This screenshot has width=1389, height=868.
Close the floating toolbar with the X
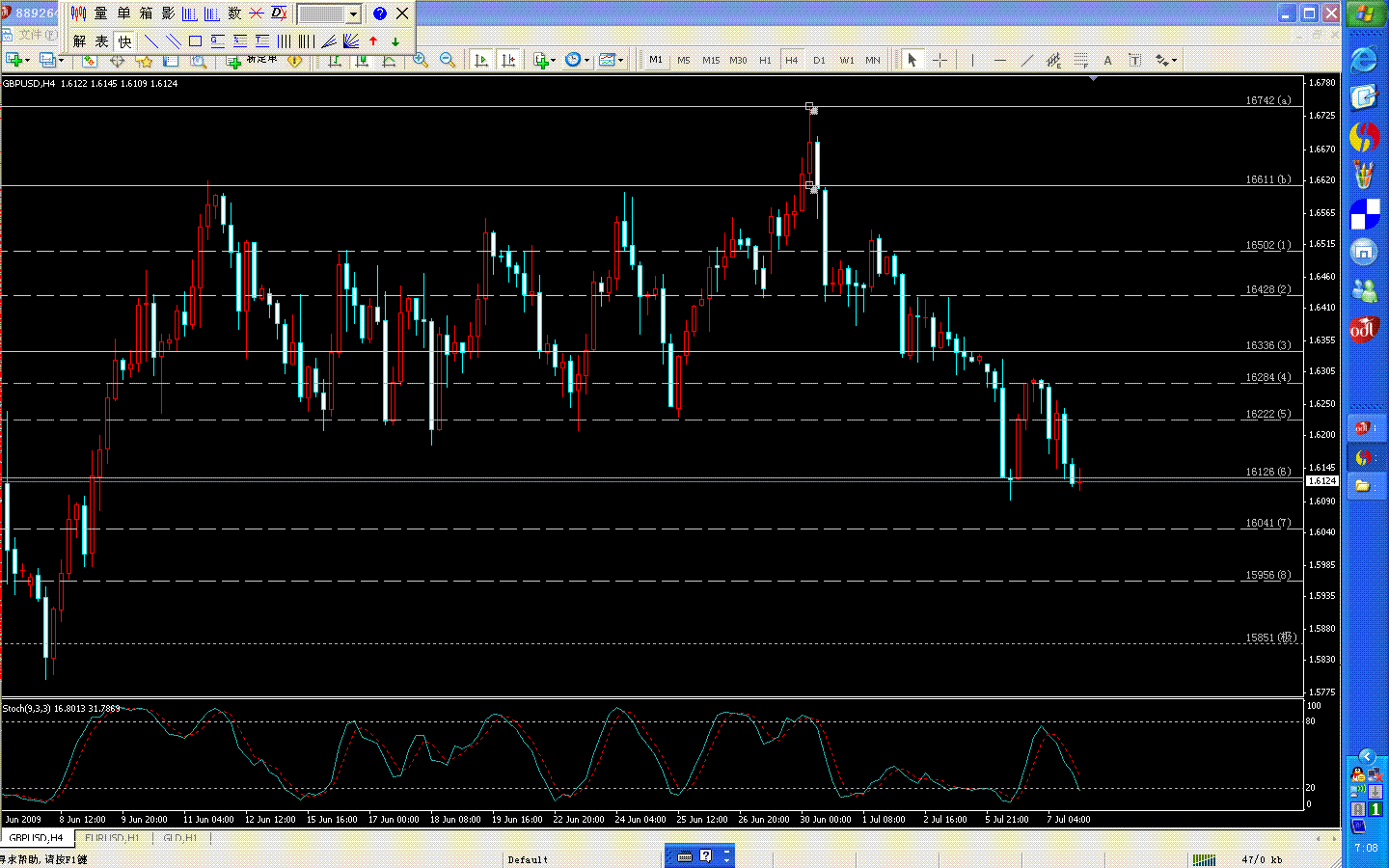tap(402, 14)
